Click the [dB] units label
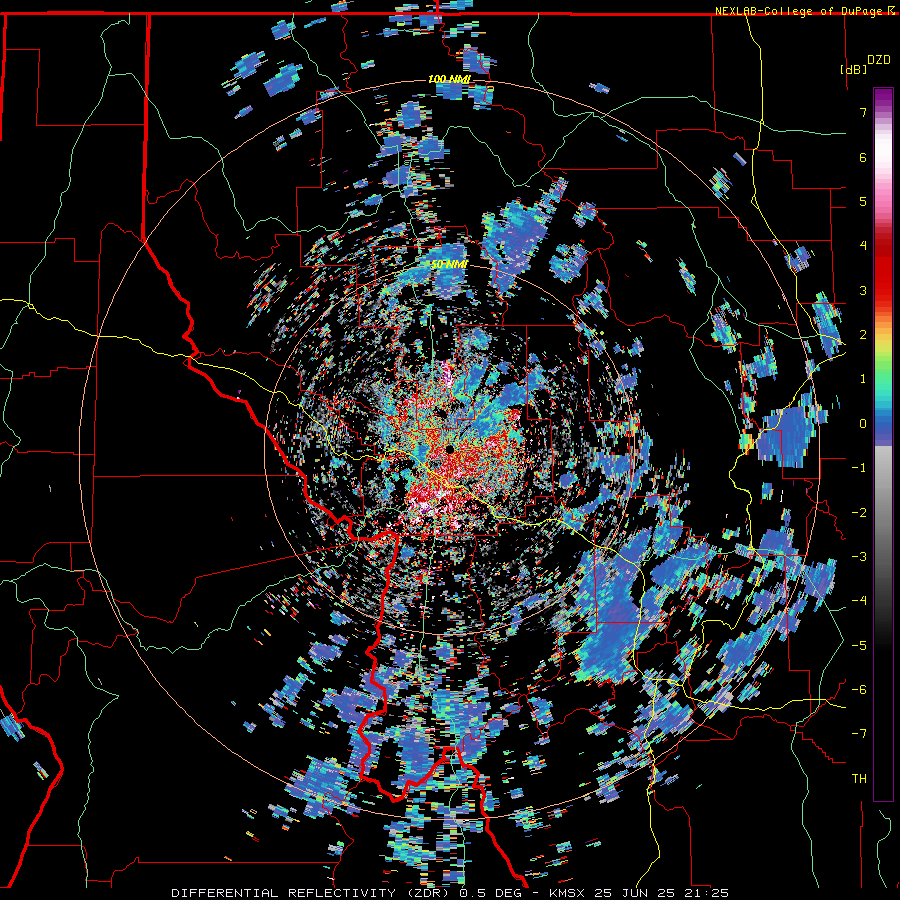900x900 pixels. pos(853,69)
